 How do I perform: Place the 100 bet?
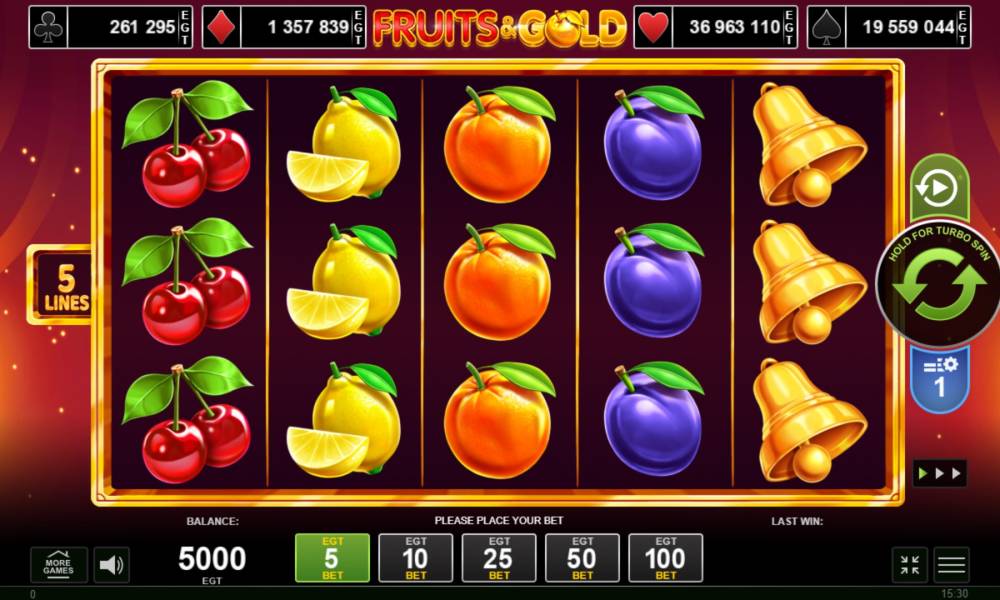[666, 558]
